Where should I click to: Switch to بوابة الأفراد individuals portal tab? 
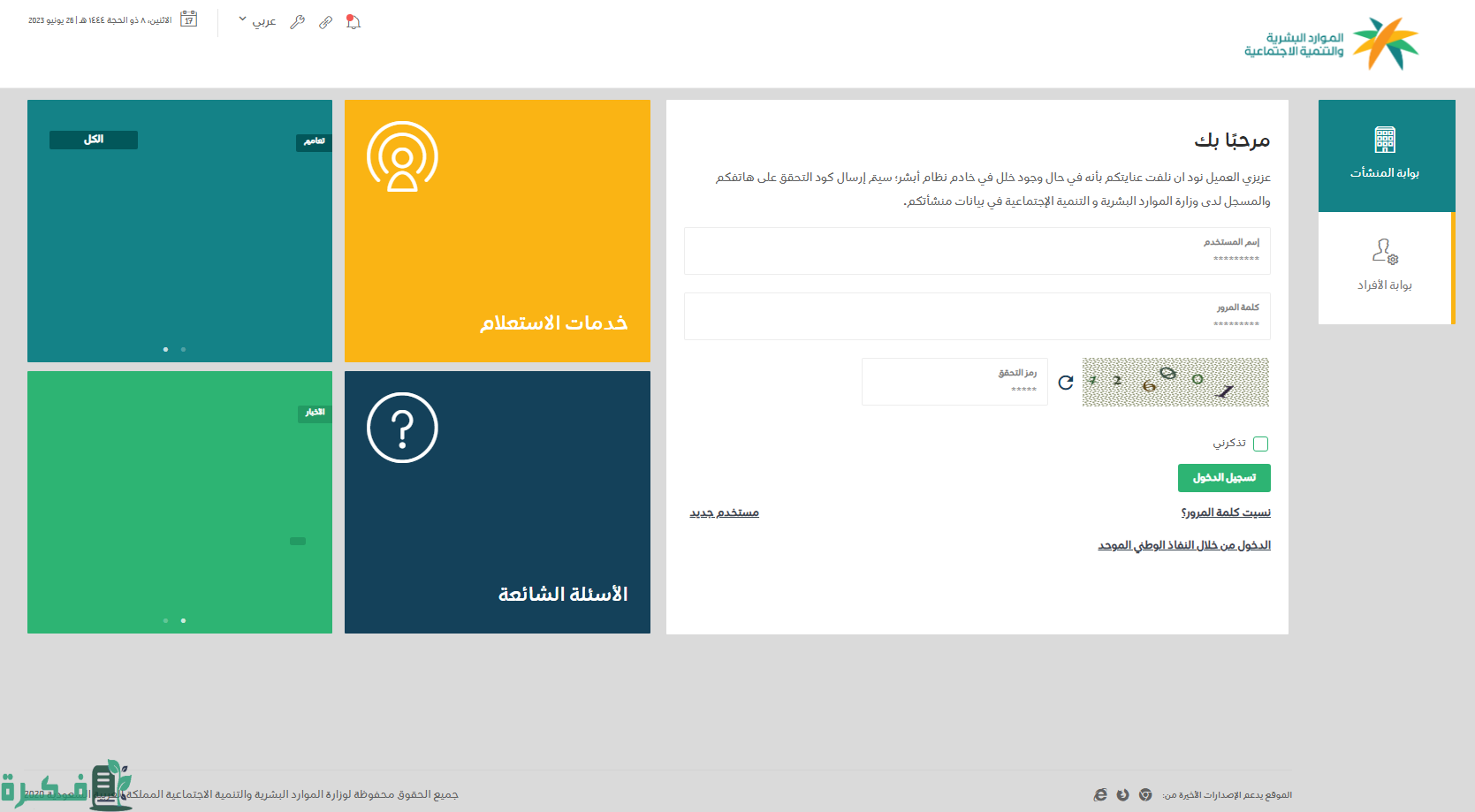[x=1384, y=268]
